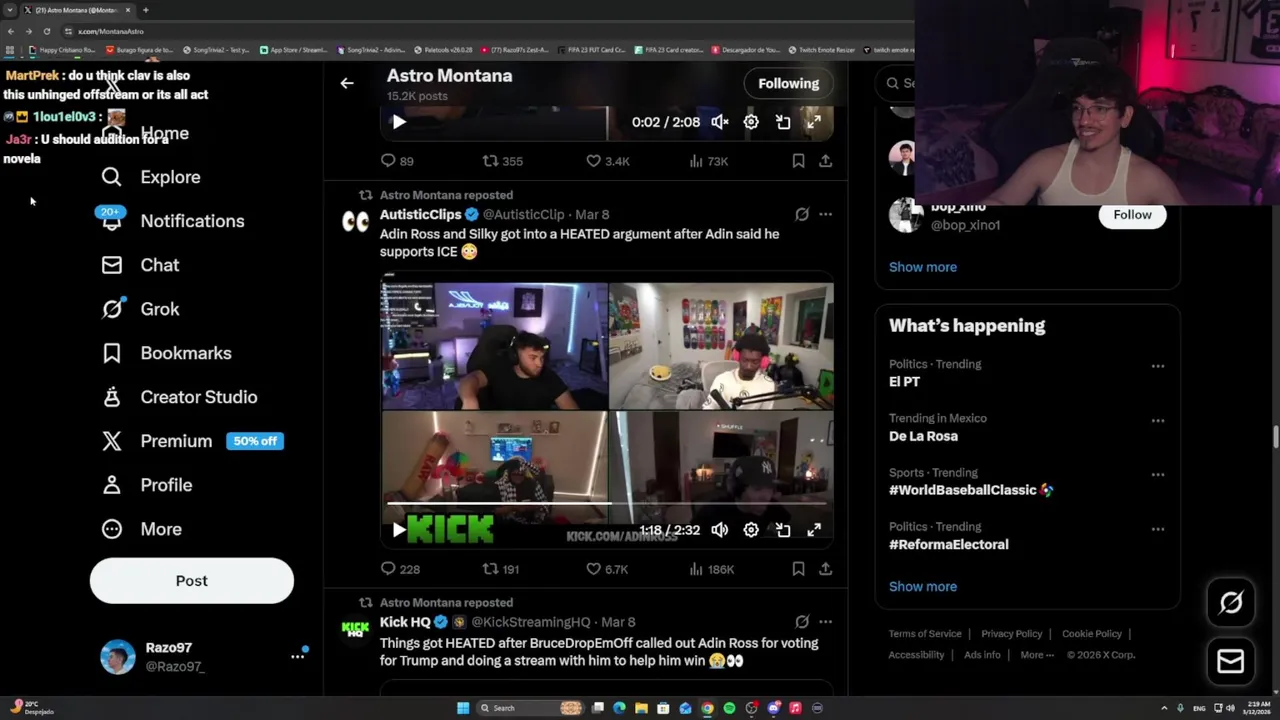Expand the Kick video to fullscreen
Image resolution: width=1280 pixels, height=720 pixels.
tap(814, 530)
